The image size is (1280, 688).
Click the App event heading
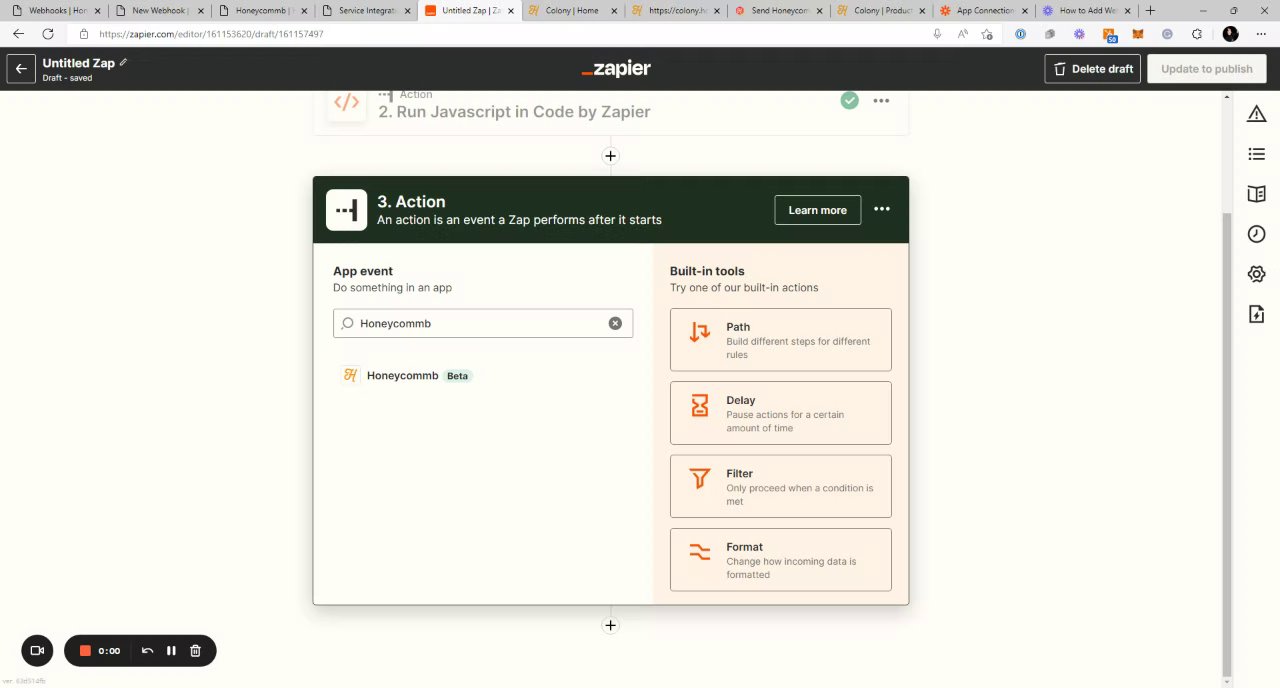[363, 271]
